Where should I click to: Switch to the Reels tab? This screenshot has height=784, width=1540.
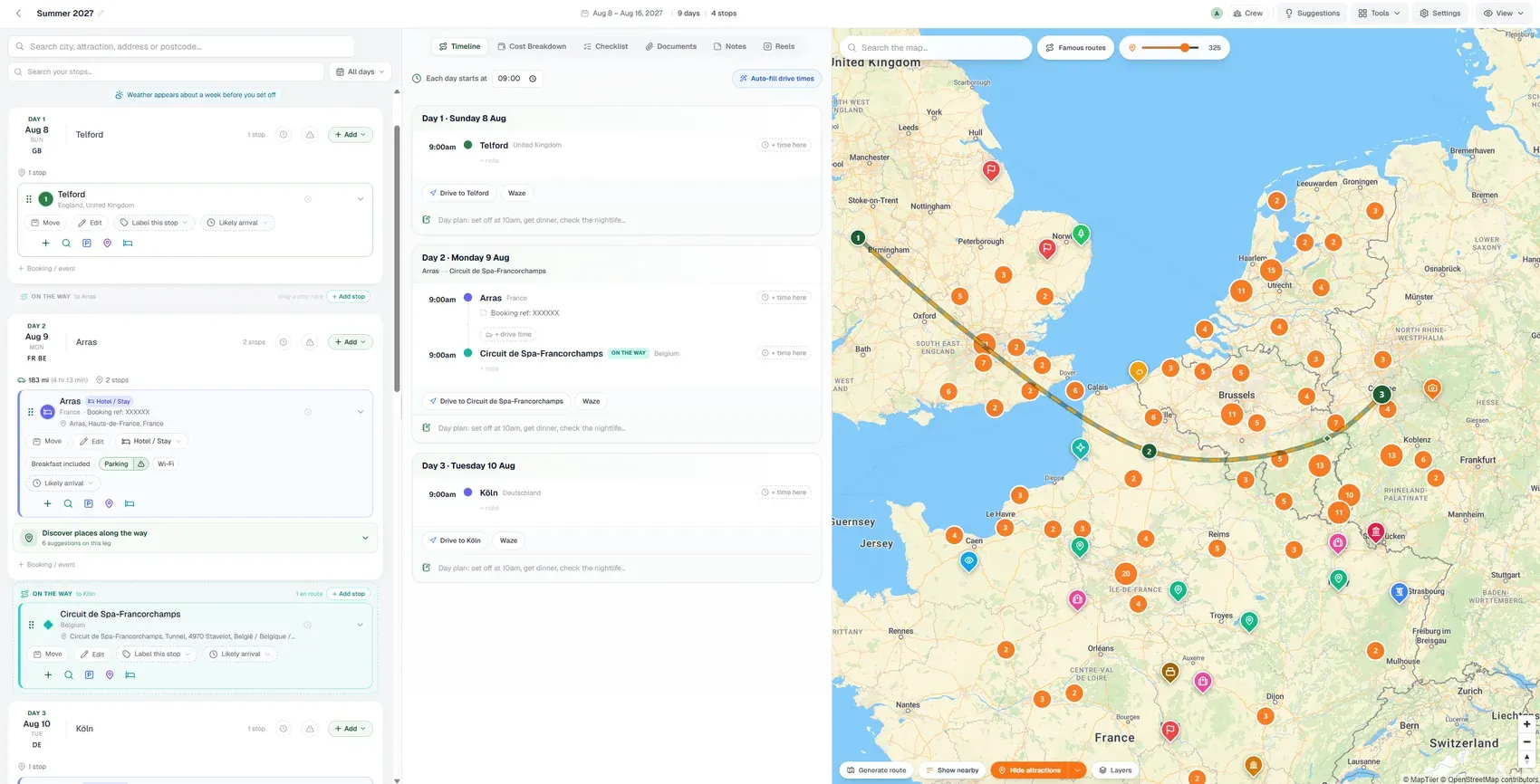[779, 46]
